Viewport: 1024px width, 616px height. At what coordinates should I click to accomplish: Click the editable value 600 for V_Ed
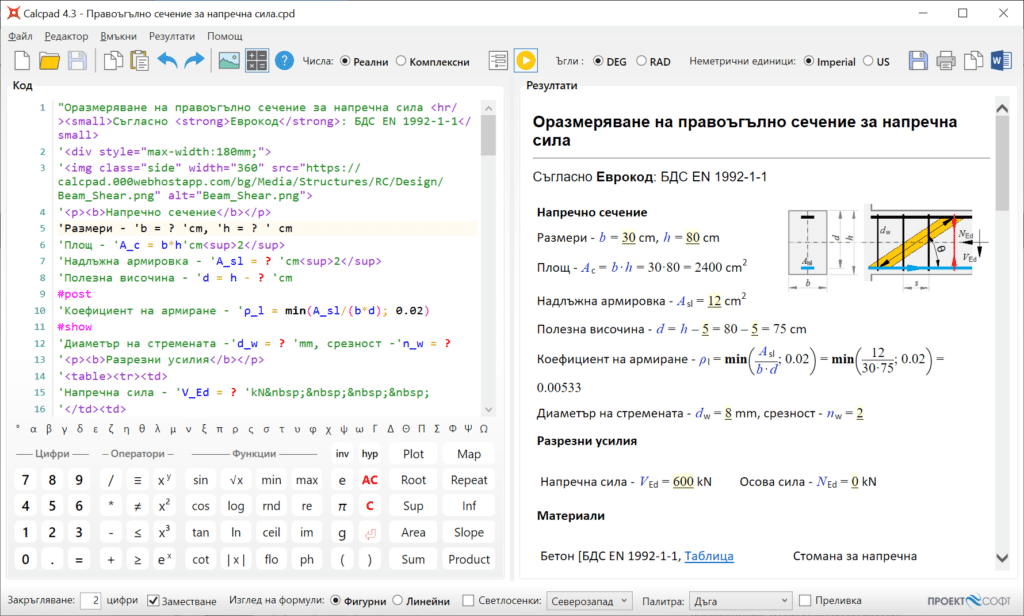click(683, 482)
